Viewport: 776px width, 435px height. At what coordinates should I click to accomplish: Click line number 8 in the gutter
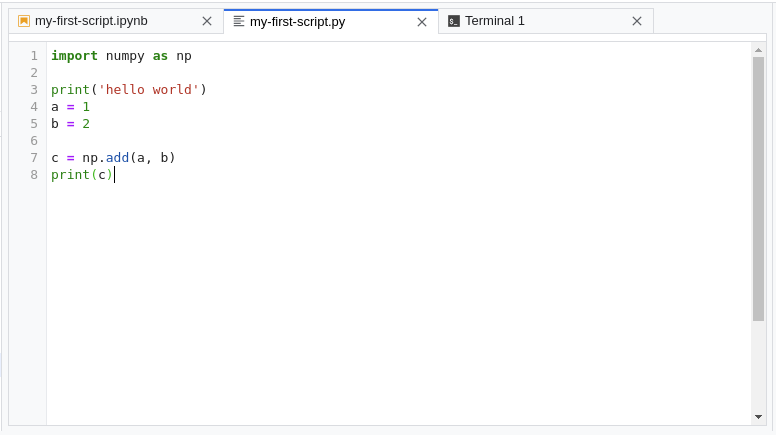(x=34, y=175)
